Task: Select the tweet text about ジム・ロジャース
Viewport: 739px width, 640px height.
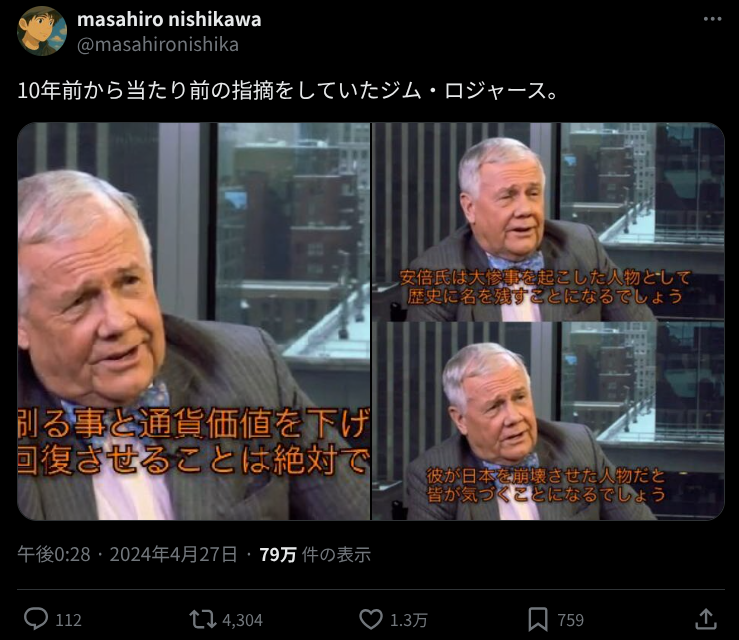Action: [x=287, y=90]
